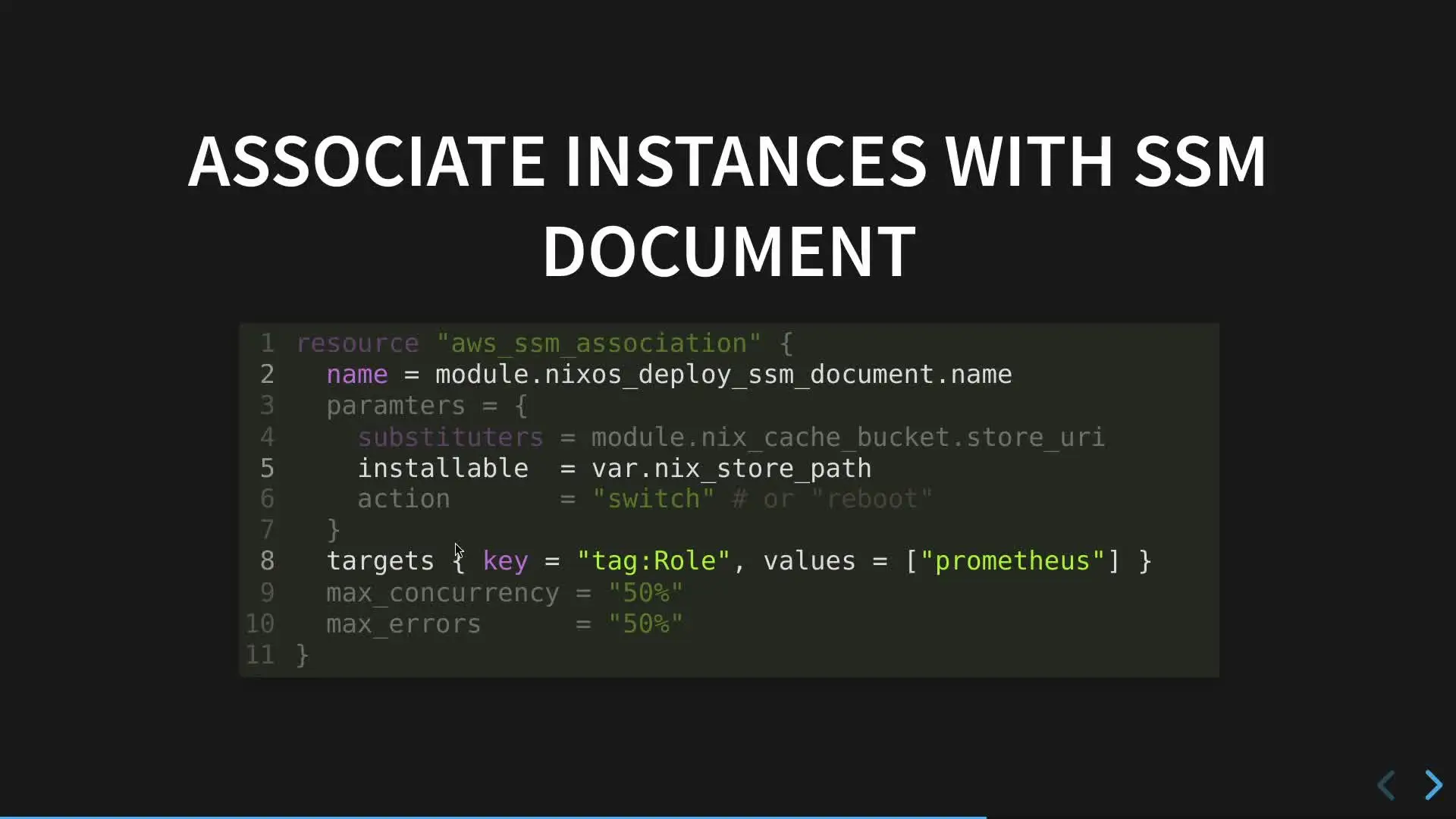The height and width of the screenshot is (819, 1456).
Task: Click 'var.nix_store_path' value
Action: pyautogui.click(x=732, y=469)
